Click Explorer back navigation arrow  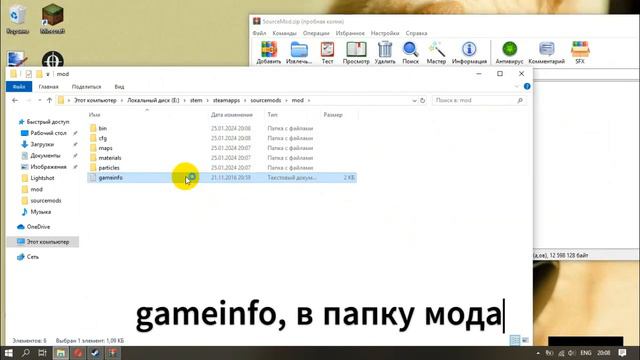tap(15, 100)
